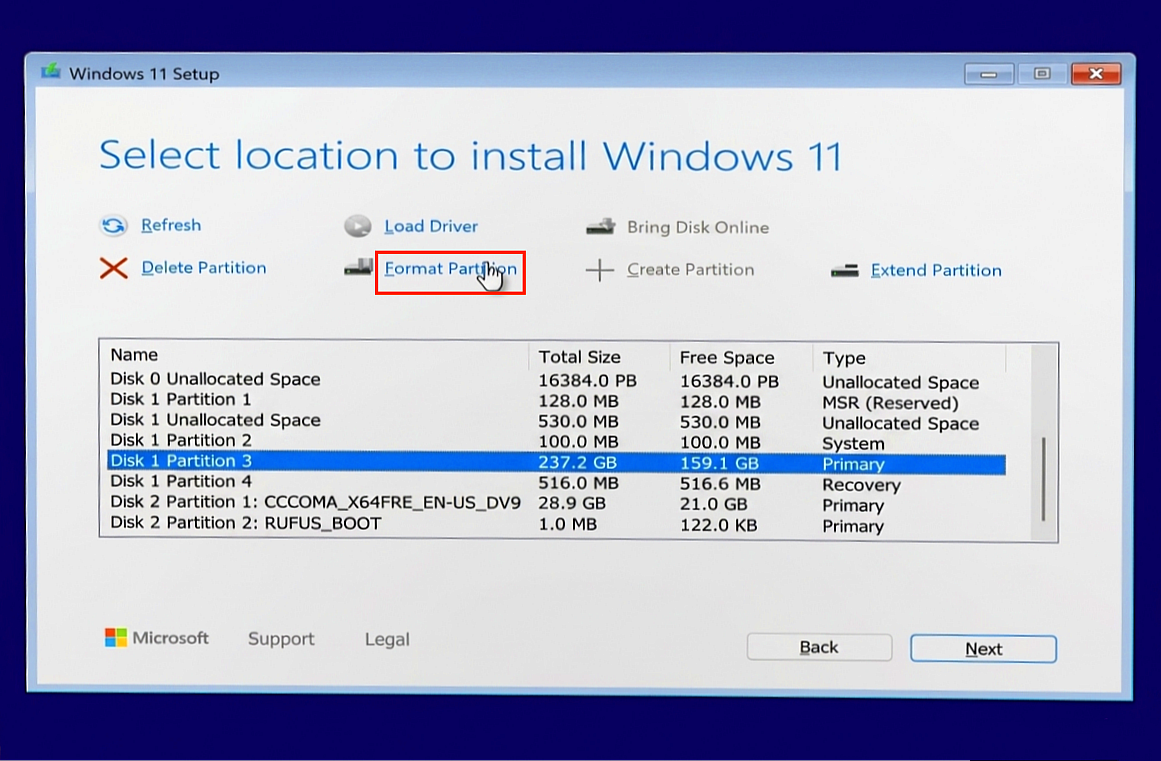Screen dimensions: 1161x761
Task: Select the Disk 1 Partition 2 row
Action: point(556,441)
